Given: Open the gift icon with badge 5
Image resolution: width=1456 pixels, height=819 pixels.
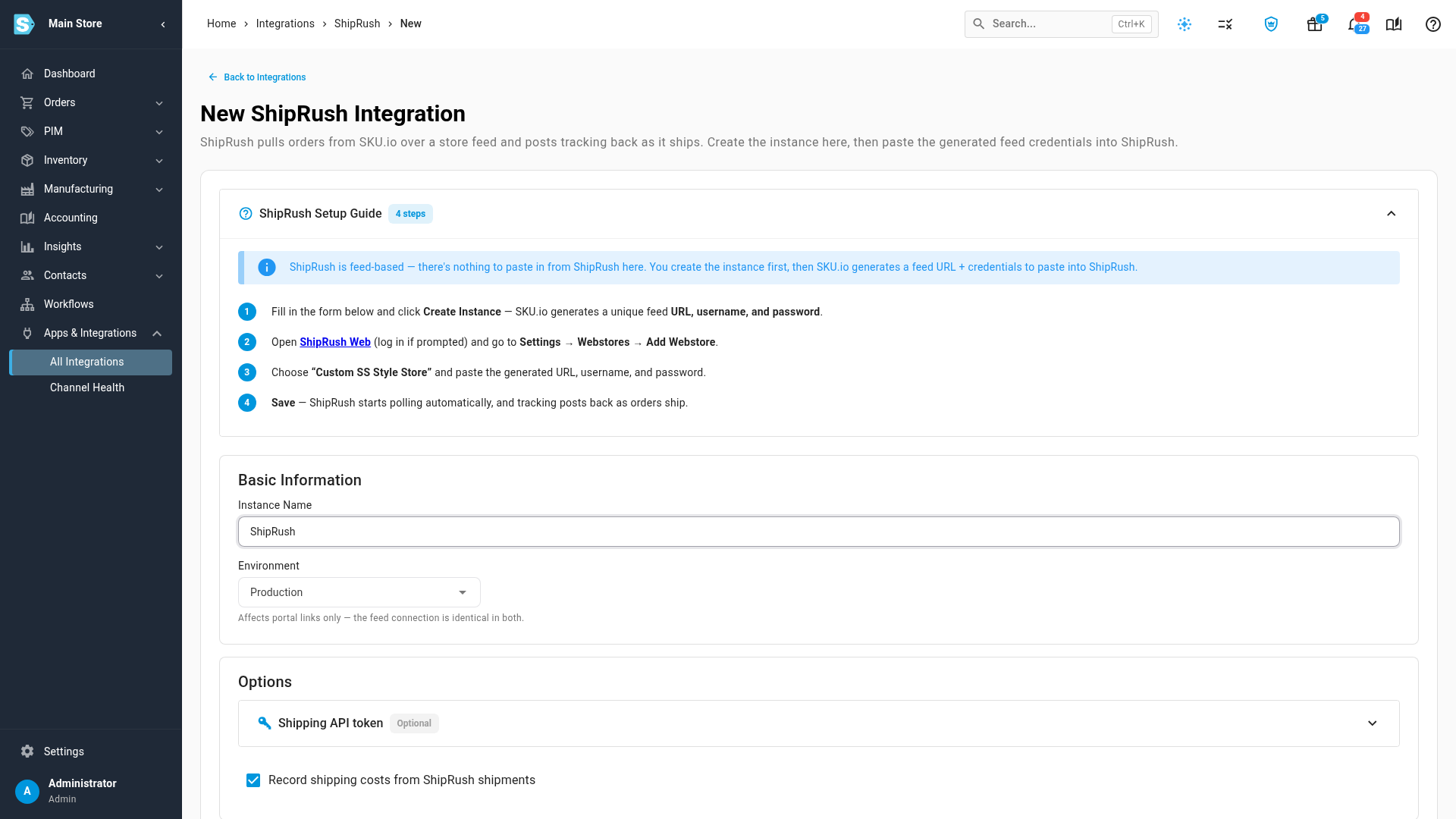Looking at the screenshot, I should [x=1315, y=24].
